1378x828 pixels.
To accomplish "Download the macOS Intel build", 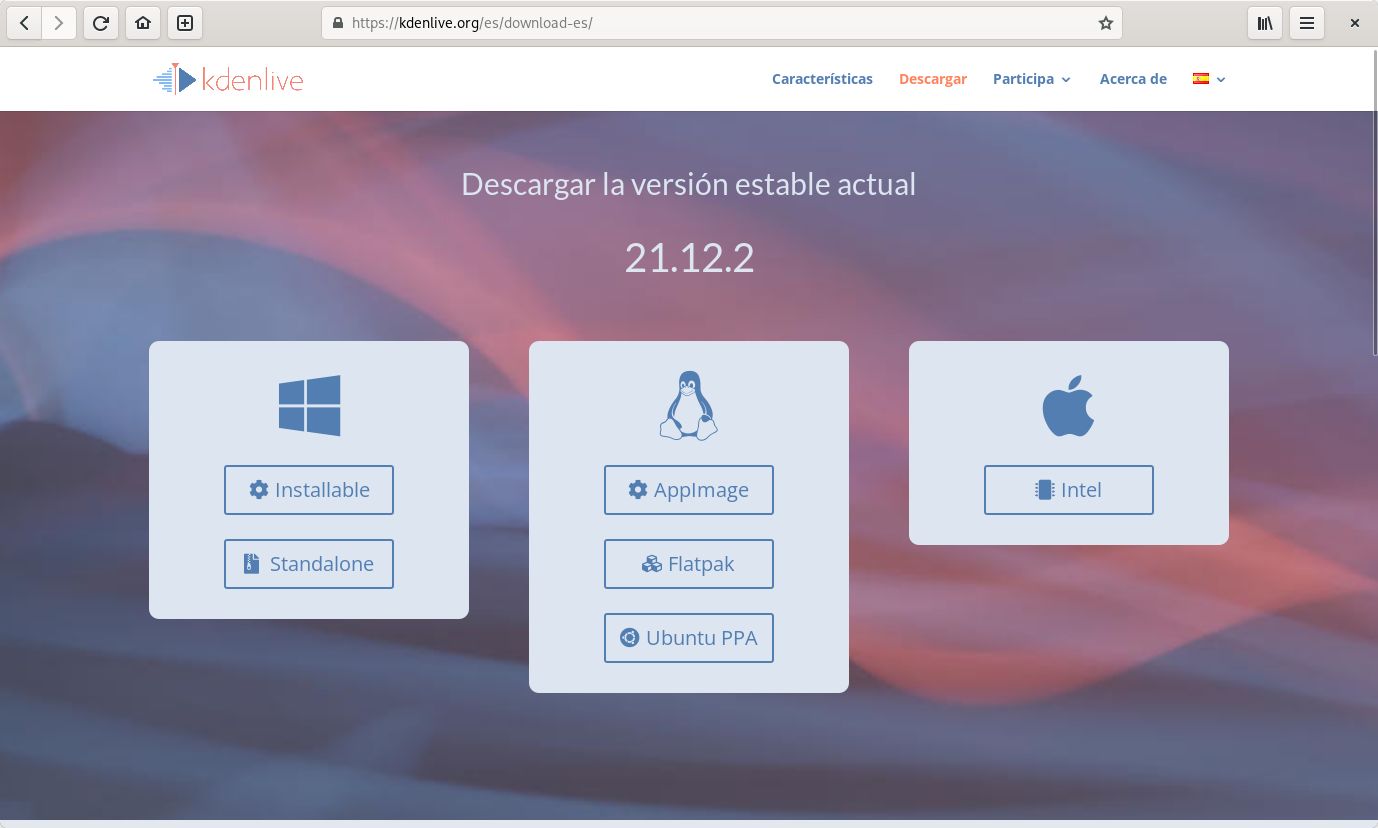I will pyautogui.click(x=1069, y=490).
